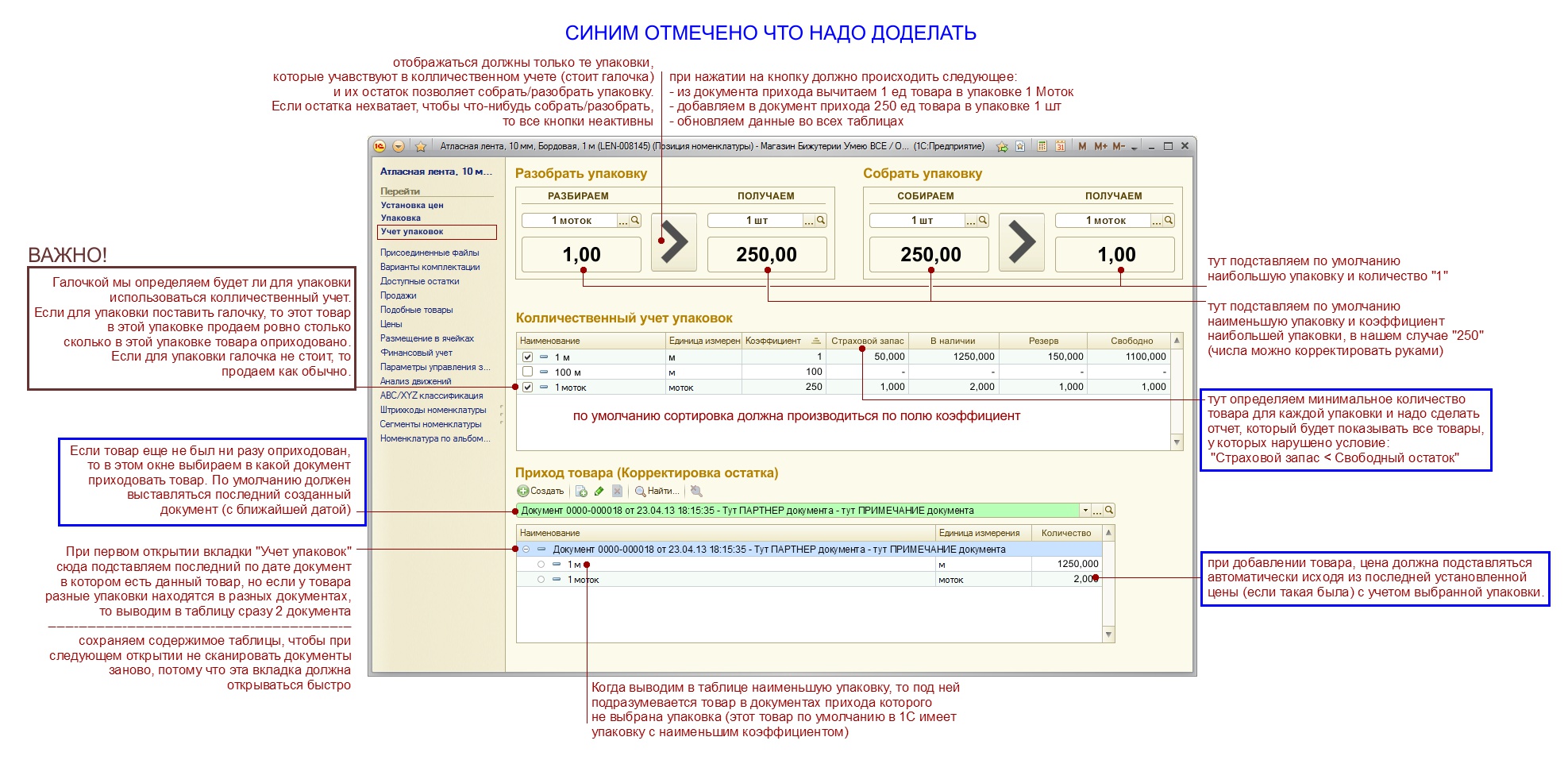Image resolution: width=1568 pixels, height=760 pixels.
Task: Open the 1C main menu dropdown arrow
Action: click(x=399, y=147)
